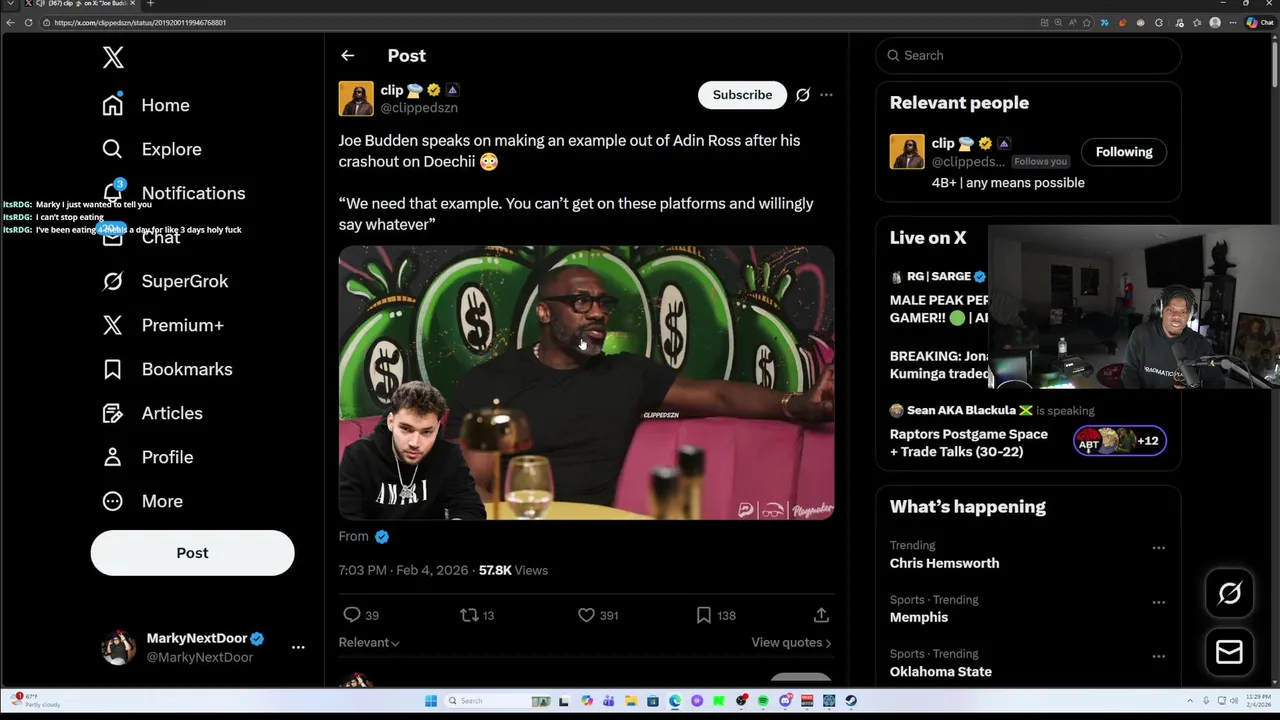
Task: Click Subscribe button on clip's post
Action: tap(742, 95)
